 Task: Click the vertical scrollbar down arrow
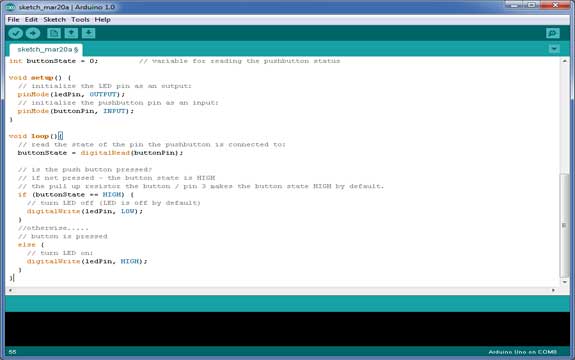tap(564, 282)
